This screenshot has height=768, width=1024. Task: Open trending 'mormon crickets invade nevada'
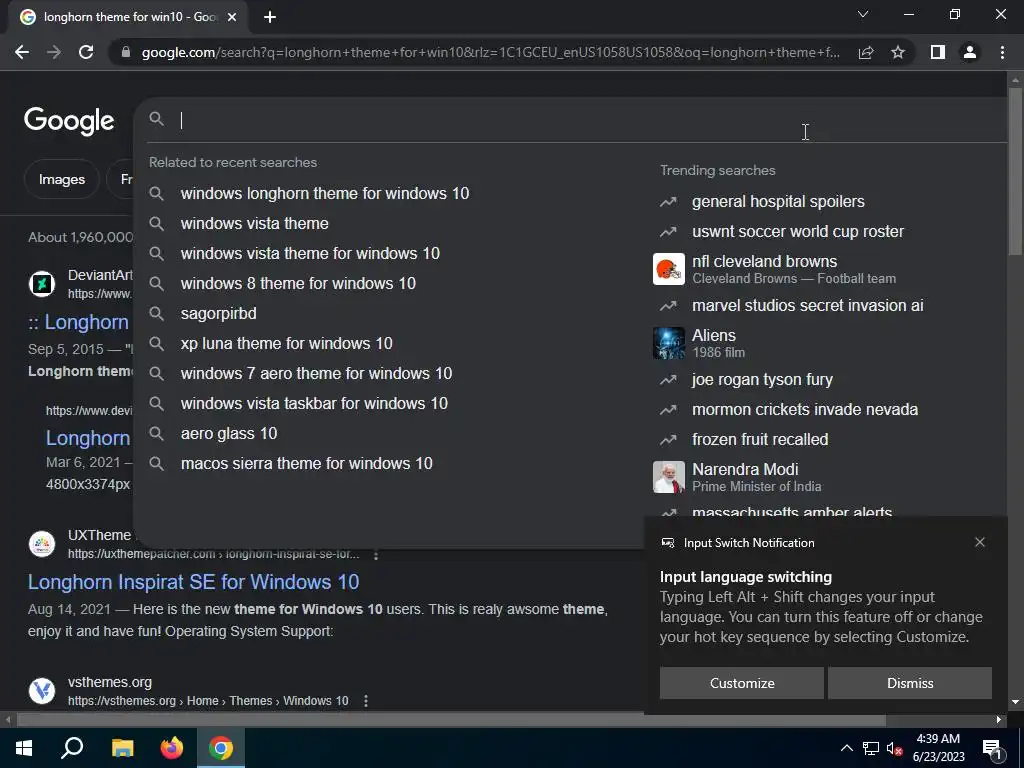pyautogui.click(x=805, y=409)
